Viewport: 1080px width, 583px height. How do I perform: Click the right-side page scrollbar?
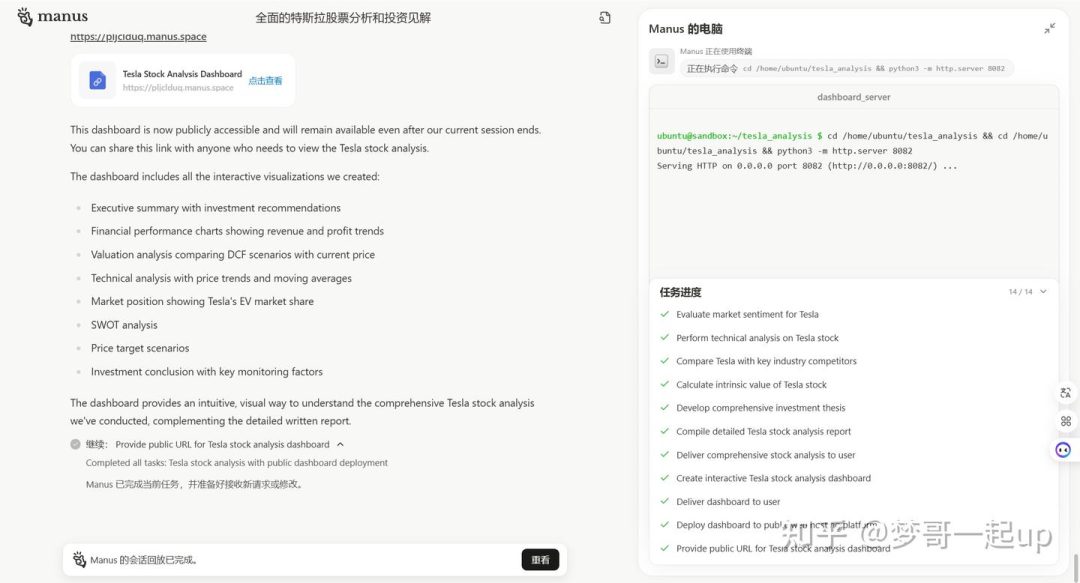tap(1076, 566)
